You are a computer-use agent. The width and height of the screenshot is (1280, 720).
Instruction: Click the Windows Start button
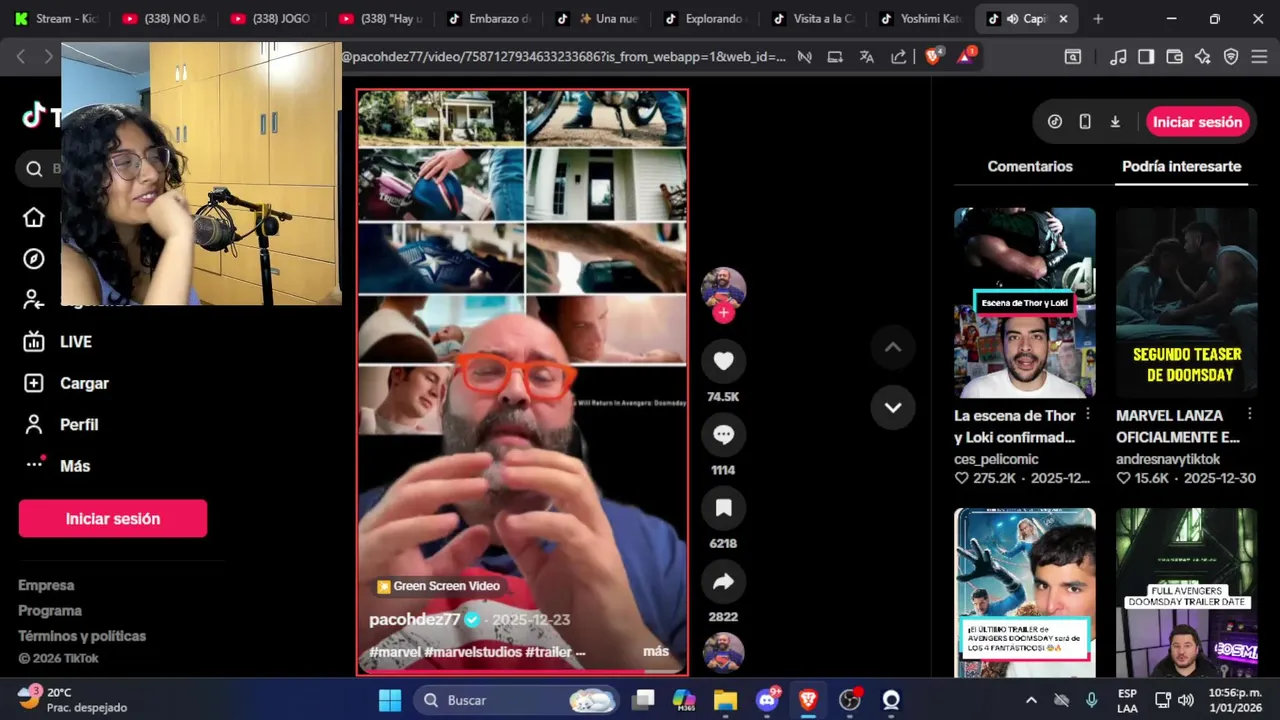(390, 700)
